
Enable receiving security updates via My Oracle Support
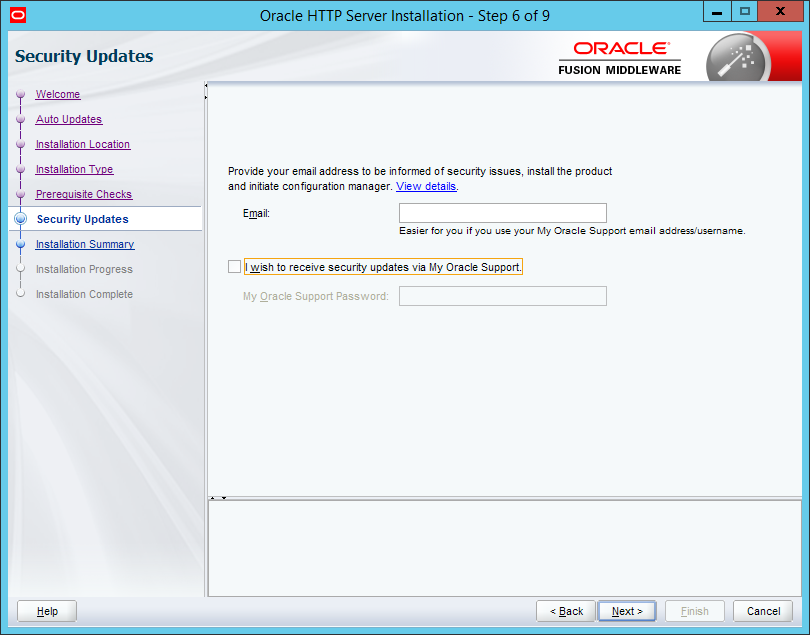tap(234, 267)
